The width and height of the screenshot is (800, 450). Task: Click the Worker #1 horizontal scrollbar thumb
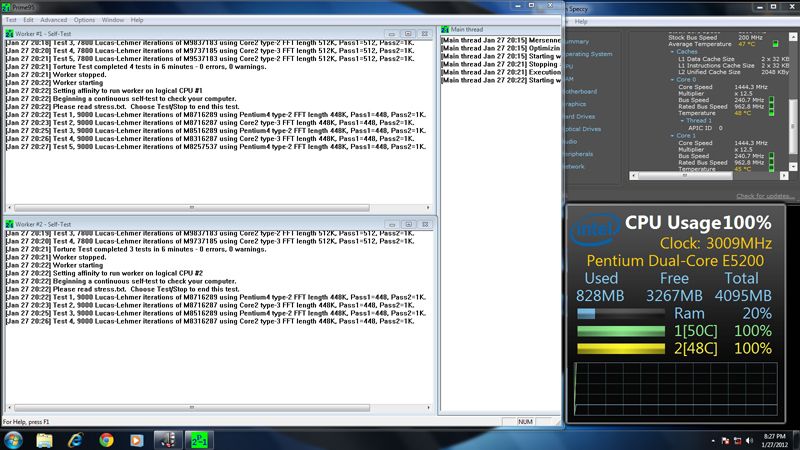click(x=192, y=208)
